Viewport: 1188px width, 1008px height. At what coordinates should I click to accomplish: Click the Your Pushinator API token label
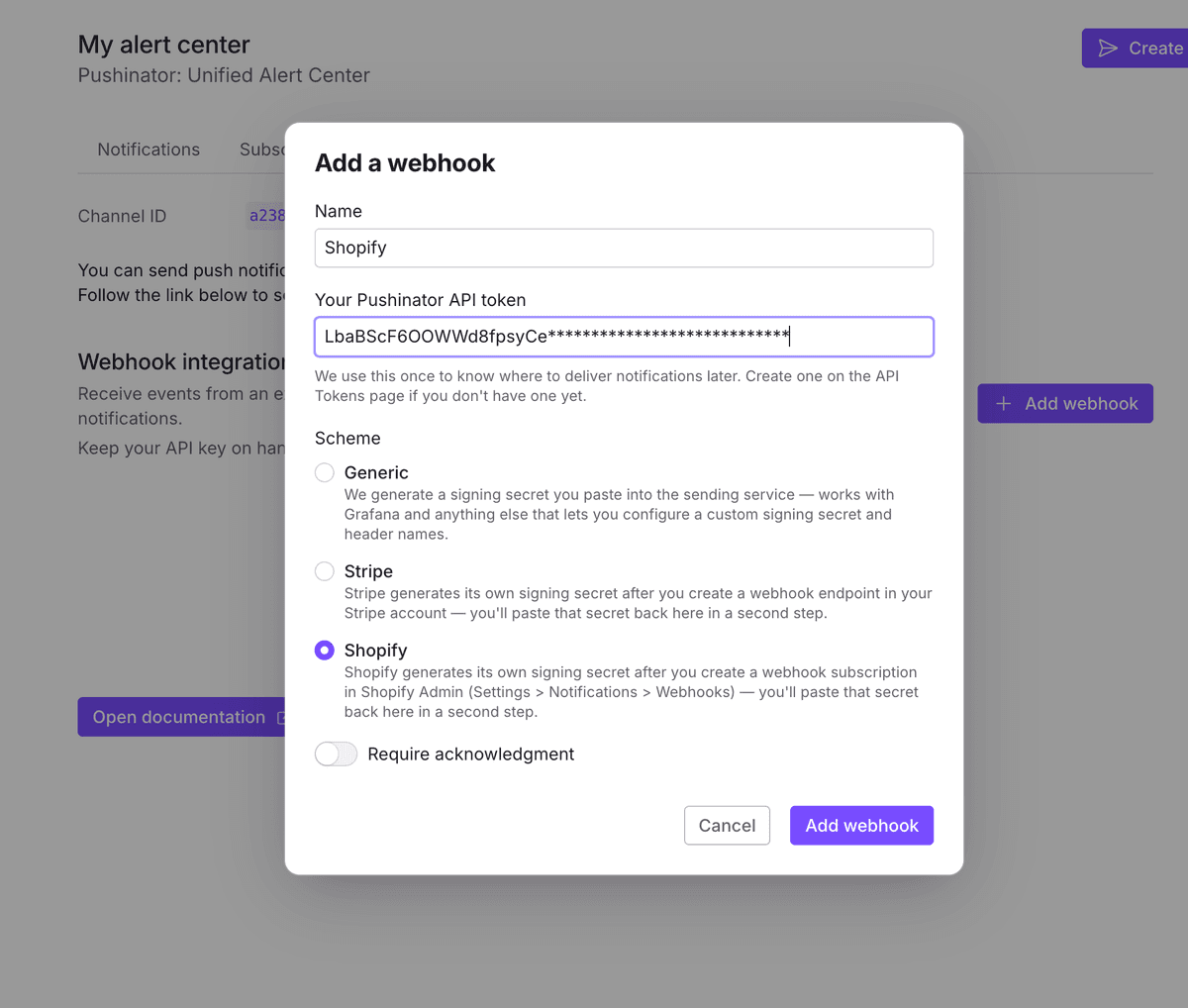tap(420, 300)
